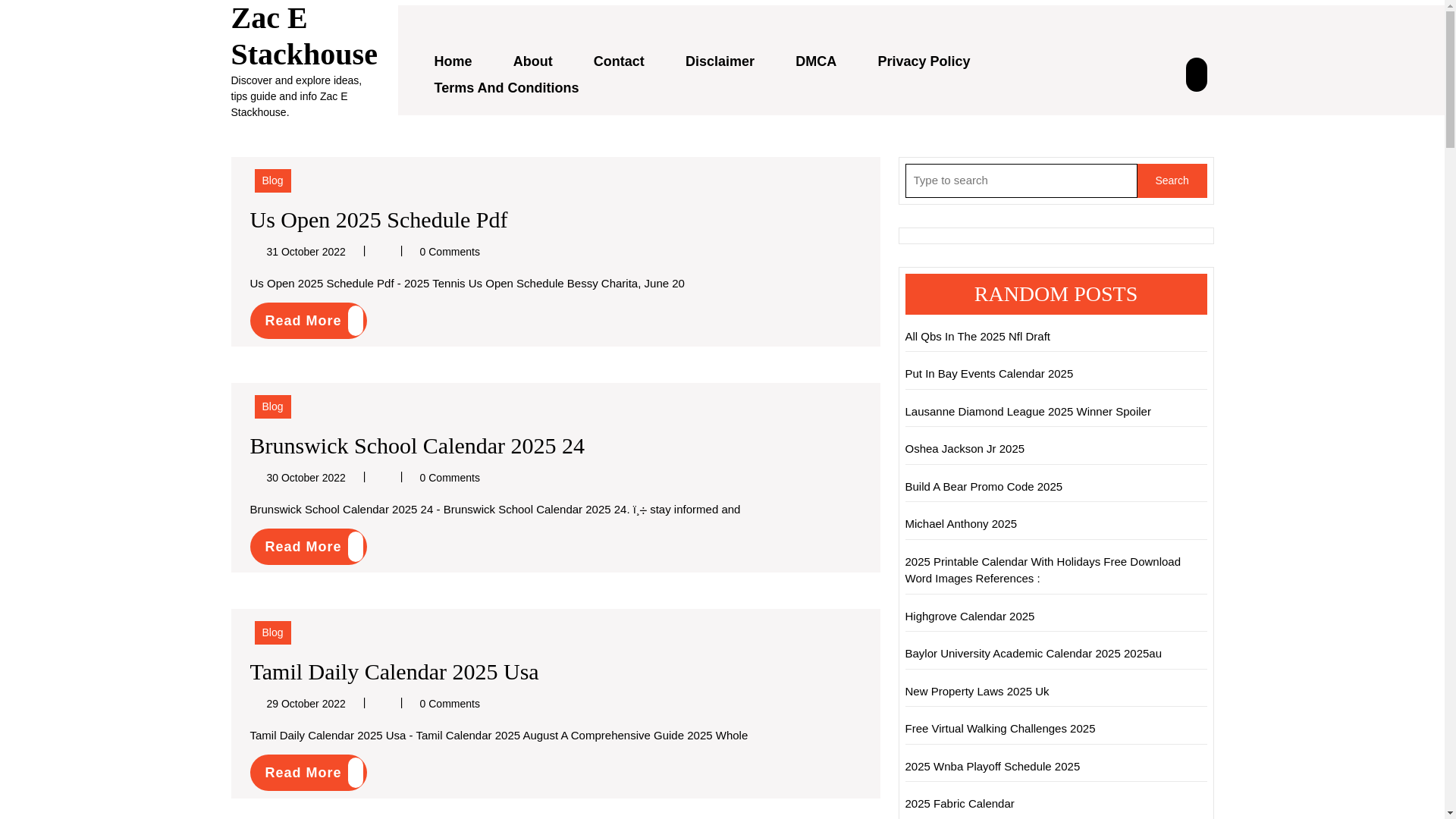Open Michael Anthony 2025 link

[x=961, y=523]
